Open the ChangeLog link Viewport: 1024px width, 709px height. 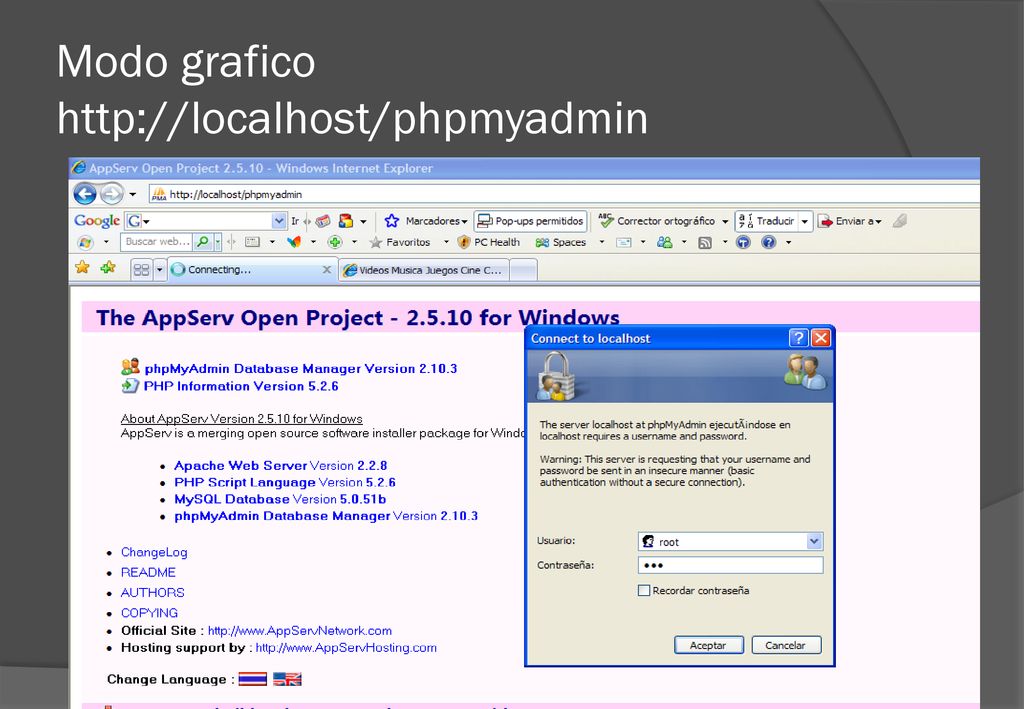click(154, 552)
